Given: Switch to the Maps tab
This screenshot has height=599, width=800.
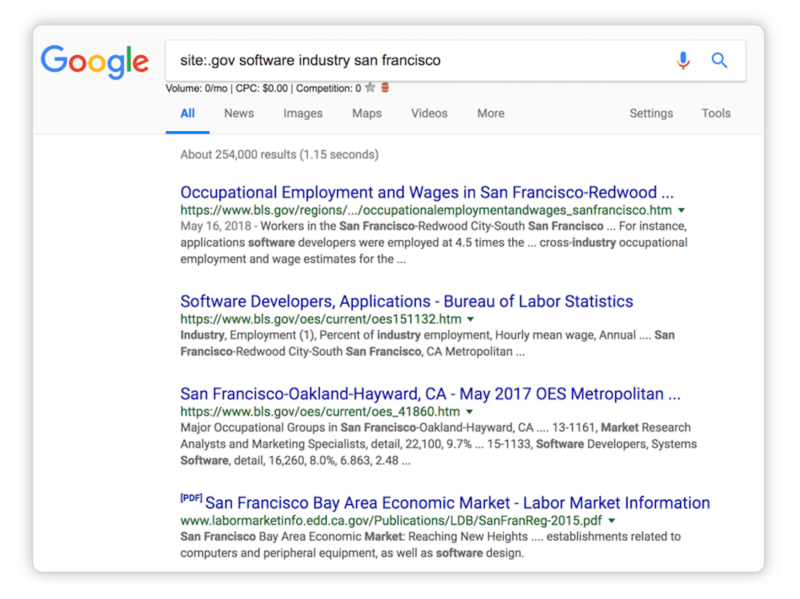Looking at the screenshot, I should coord(366,113).
